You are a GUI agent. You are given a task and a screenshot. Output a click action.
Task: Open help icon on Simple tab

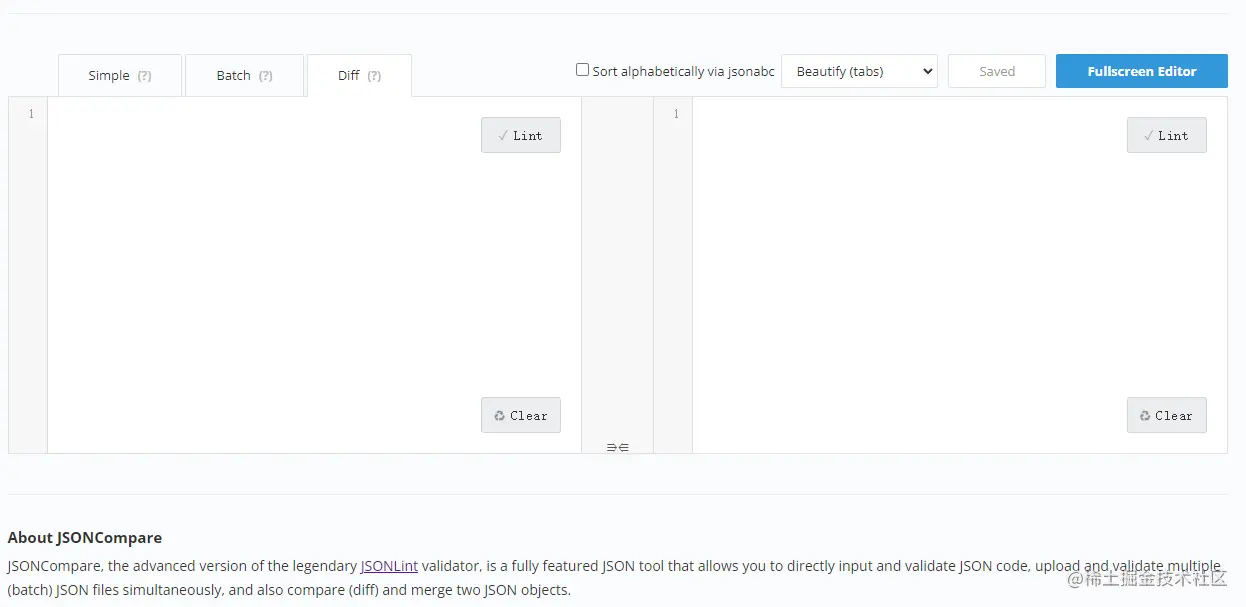(x=145, y=76)
